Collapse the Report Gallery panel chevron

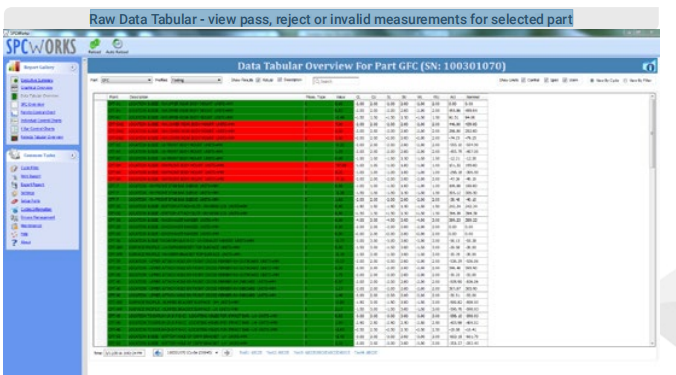pos(73,67)
